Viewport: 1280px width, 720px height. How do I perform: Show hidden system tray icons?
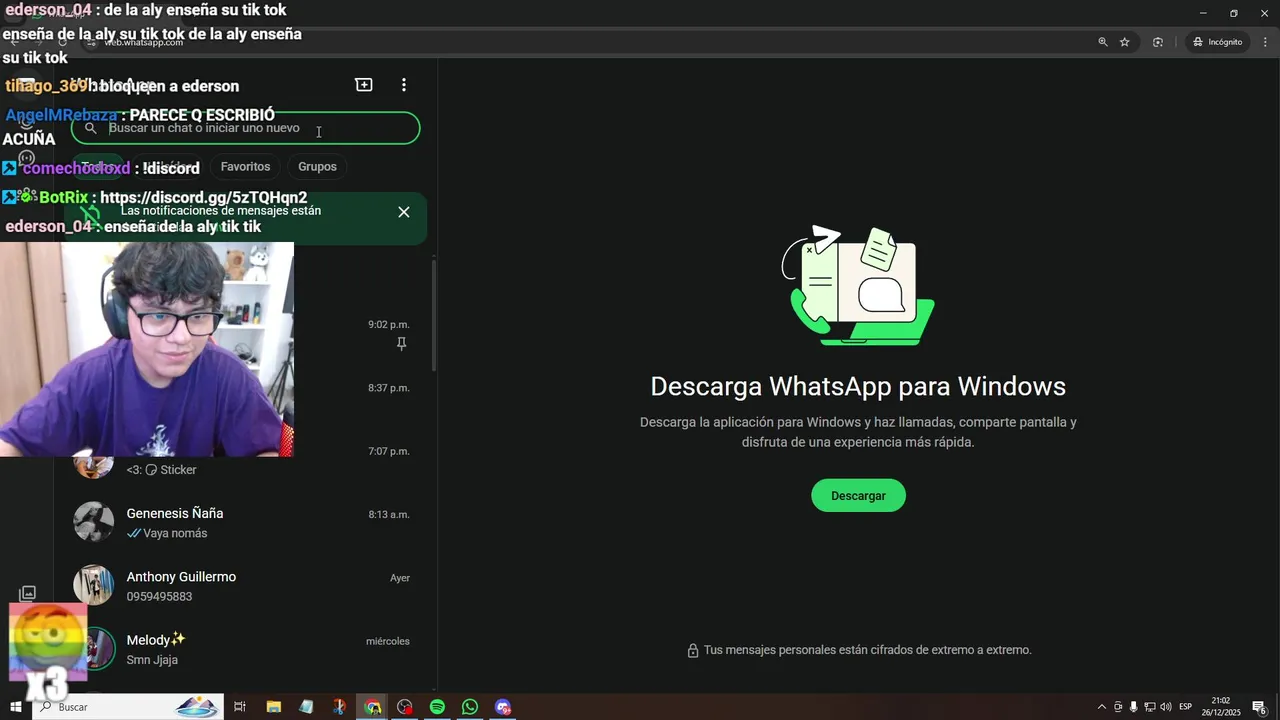tap(1102, 707)
